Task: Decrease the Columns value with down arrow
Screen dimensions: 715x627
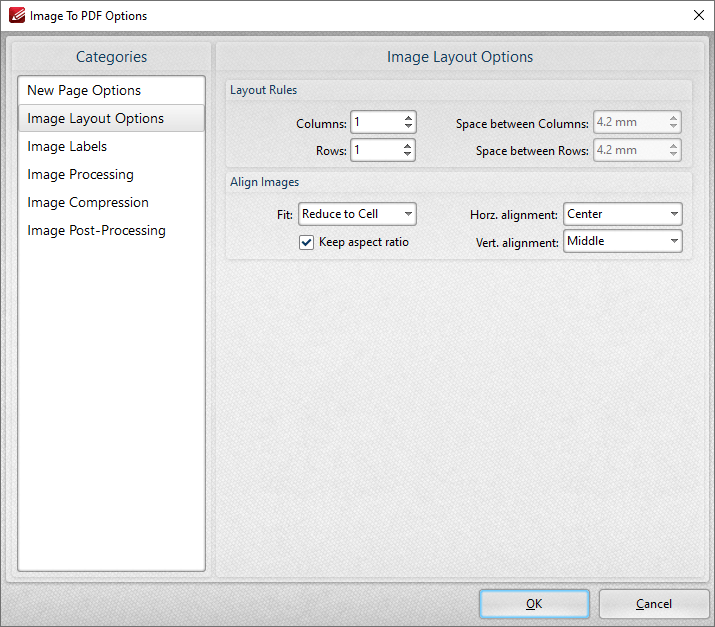Action: (408, 126)
